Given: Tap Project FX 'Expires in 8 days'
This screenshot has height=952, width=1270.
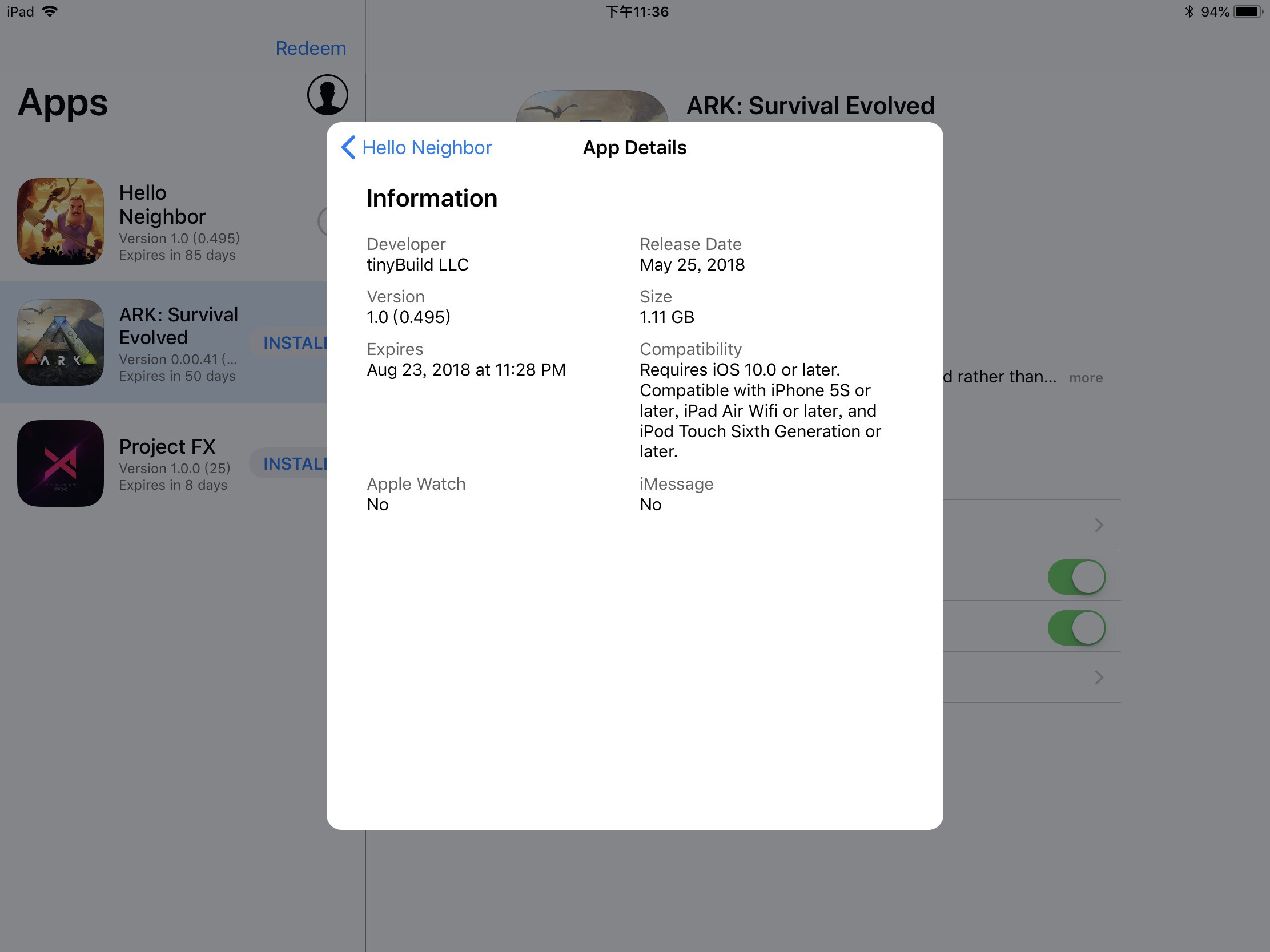Looking at the screenshot, I should [173, 485].
